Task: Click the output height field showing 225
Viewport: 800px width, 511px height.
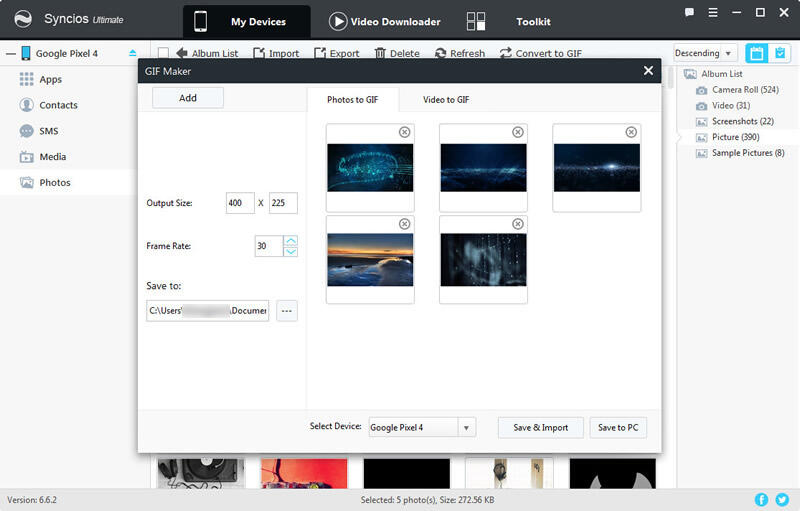Action: tap(283, 203)
